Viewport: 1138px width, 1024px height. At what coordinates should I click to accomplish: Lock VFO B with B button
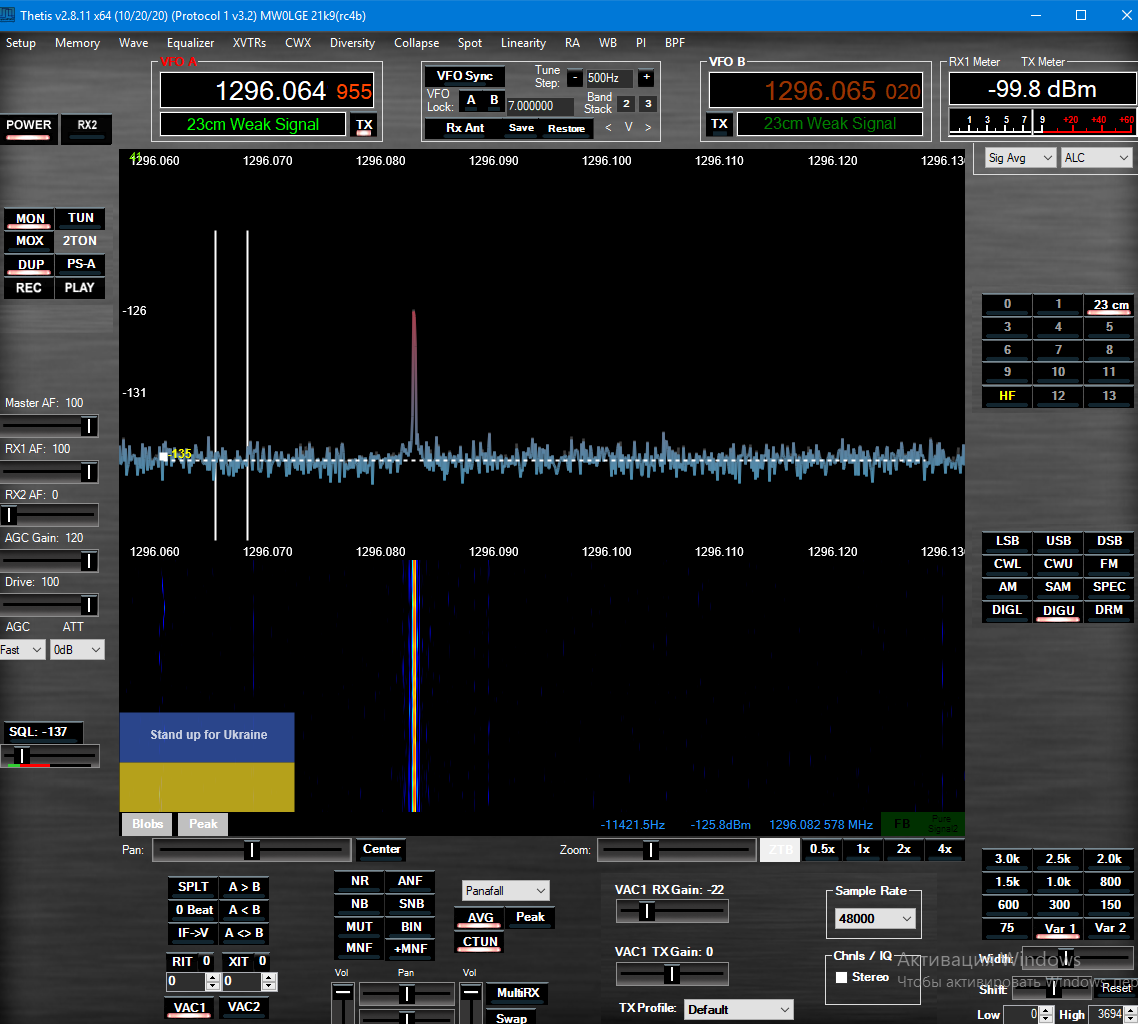coord(494,100)
